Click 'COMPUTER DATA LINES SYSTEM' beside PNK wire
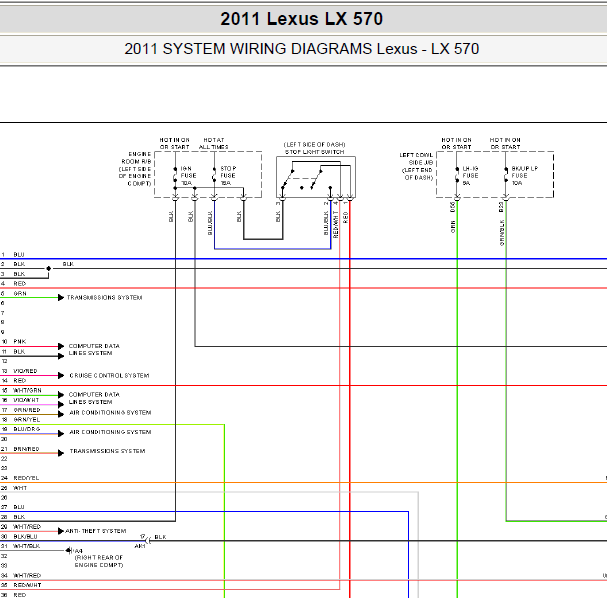The width and height of the screenshot is (607, 598). pyautogui.click(x=94, y=350)
